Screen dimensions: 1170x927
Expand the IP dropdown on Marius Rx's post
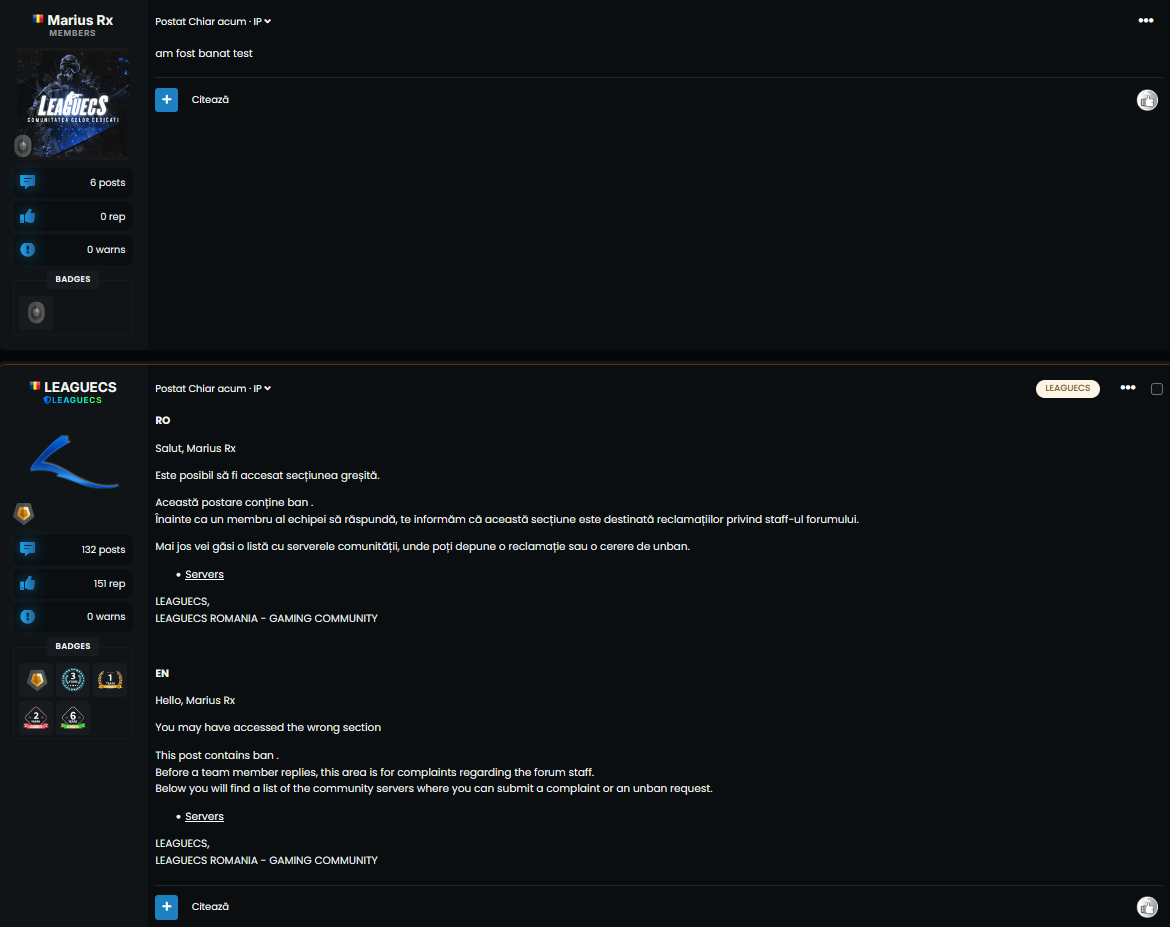(x=262, y=22)
